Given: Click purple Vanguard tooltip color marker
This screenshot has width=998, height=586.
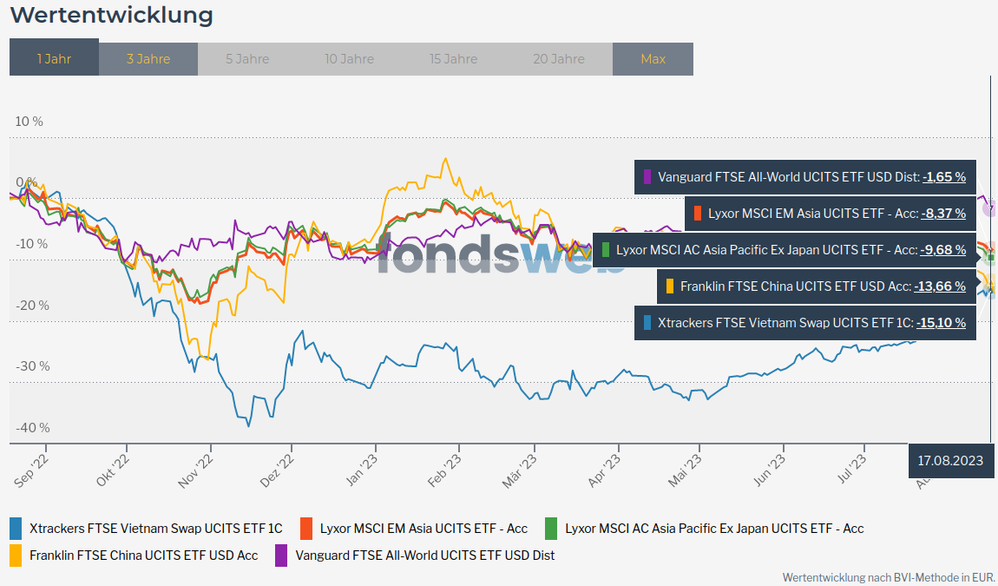Looking at the screenshot, I should click(648, 177).
